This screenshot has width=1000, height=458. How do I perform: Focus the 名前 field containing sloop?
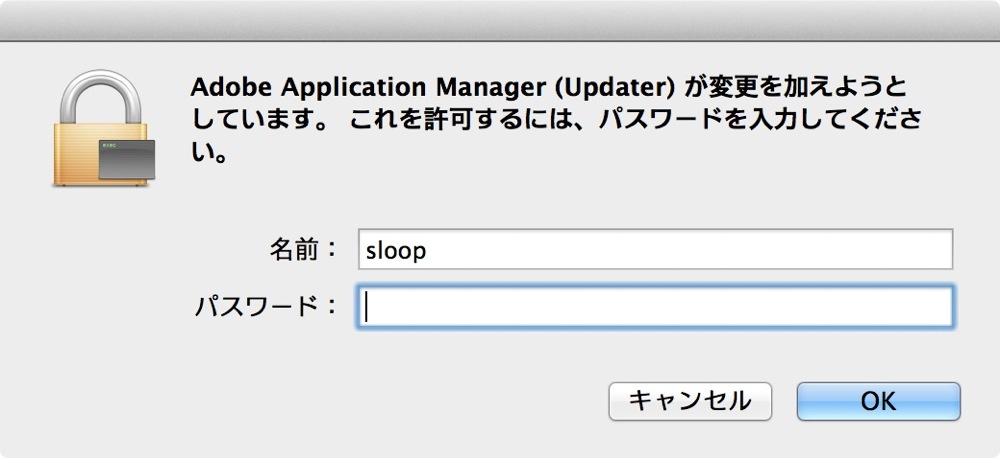[656, 249]
